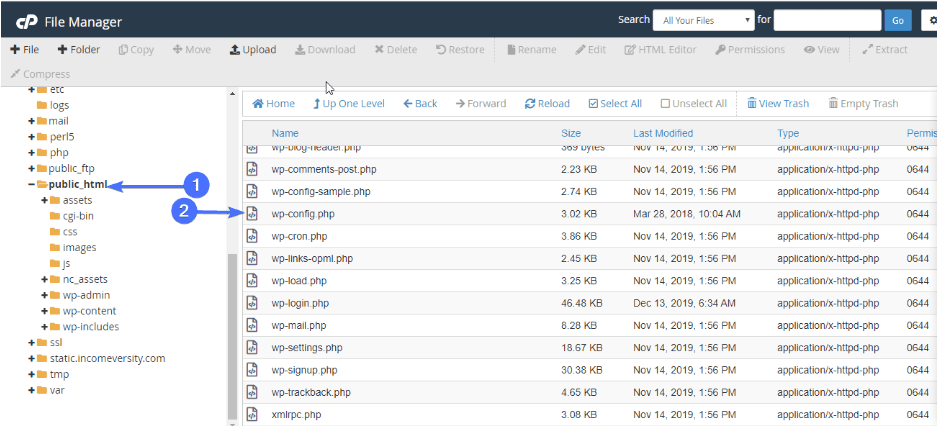939x432 pixels.
Task: Sort by the Type column header
Action: click(788, 134)
